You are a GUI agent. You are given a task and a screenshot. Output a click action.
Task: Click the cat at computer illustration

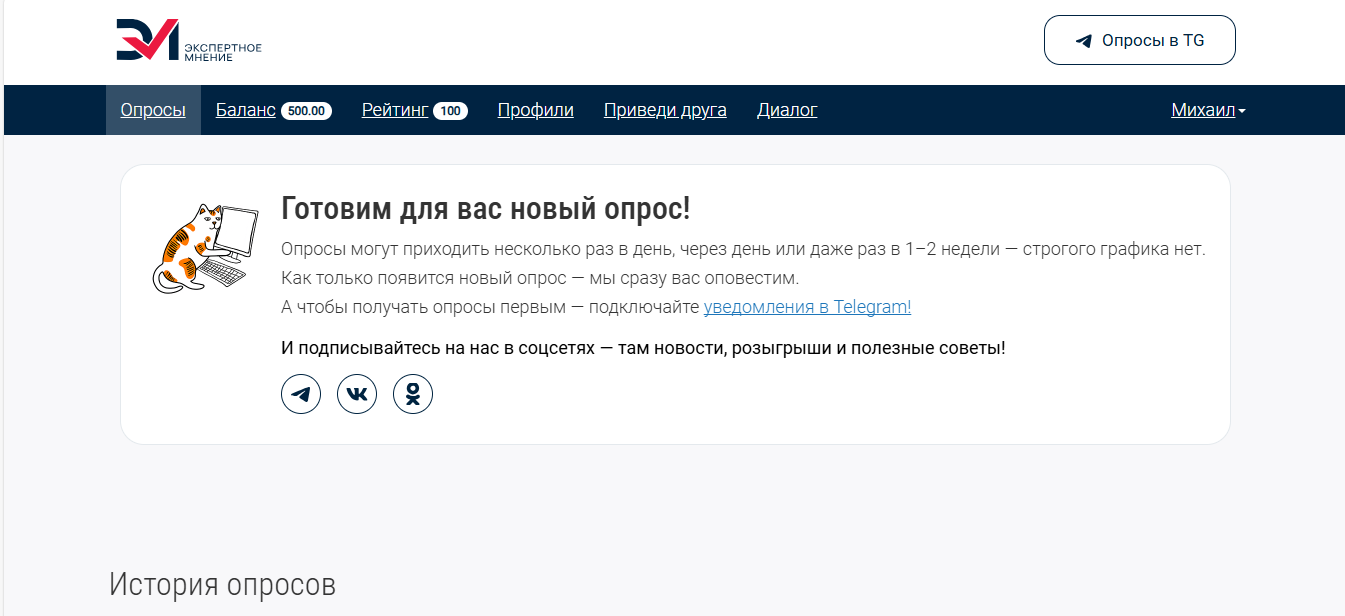click(200, 248)
